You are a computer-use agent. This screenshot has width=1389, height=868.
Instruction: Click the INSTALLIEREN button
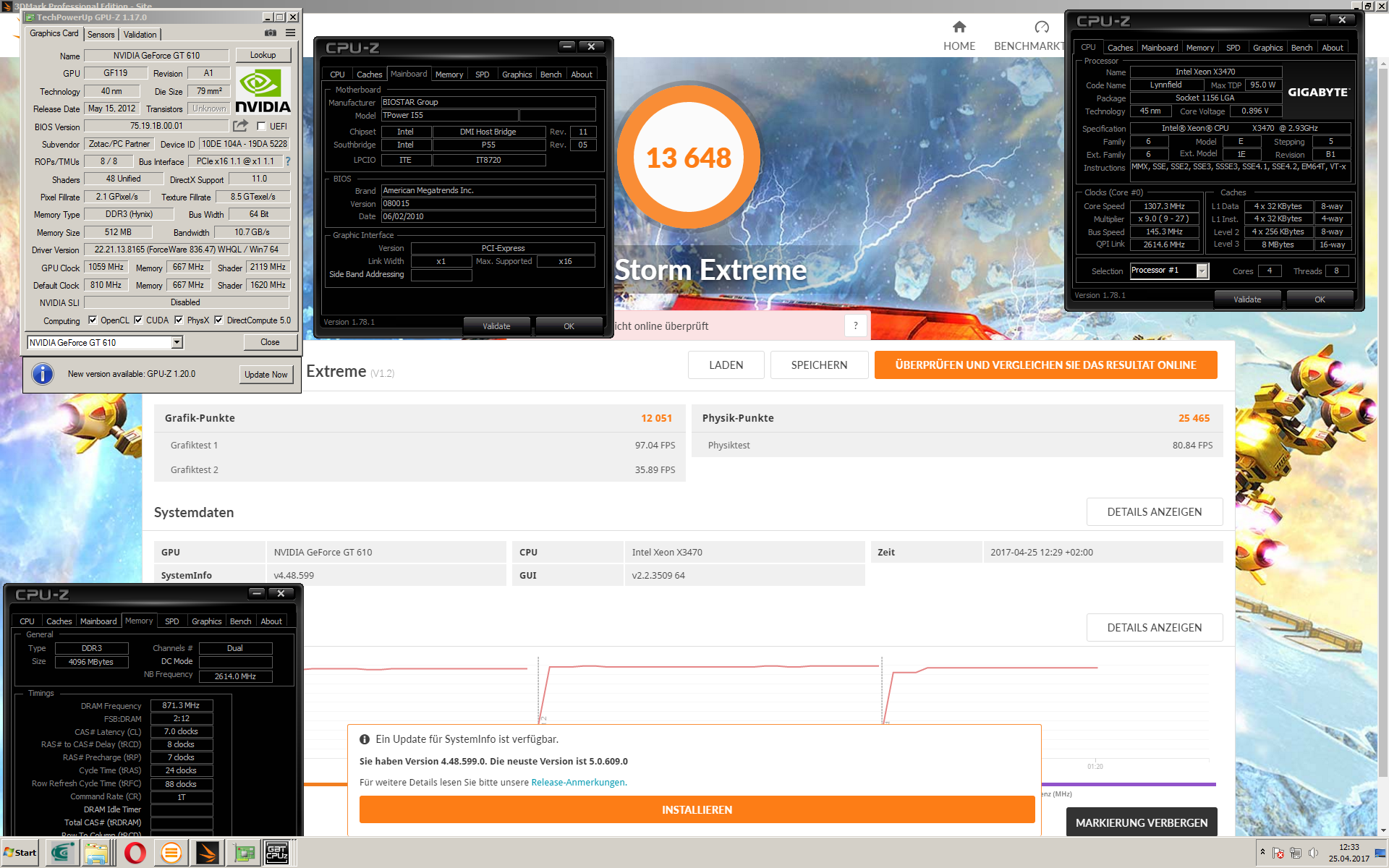click(x=697, y=810)
